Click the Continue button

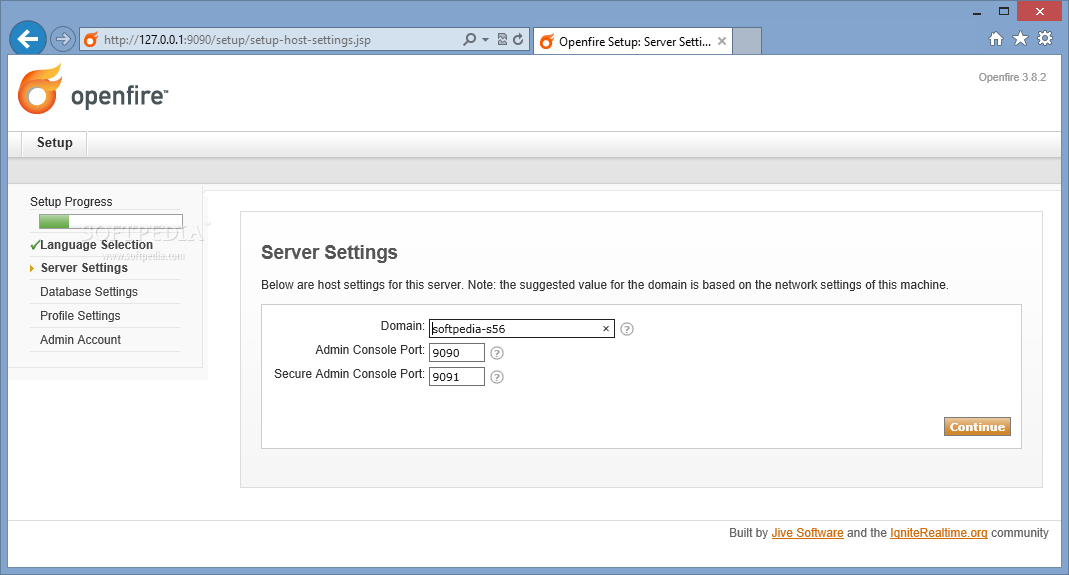pyautogui.click(x=977, y=426)
